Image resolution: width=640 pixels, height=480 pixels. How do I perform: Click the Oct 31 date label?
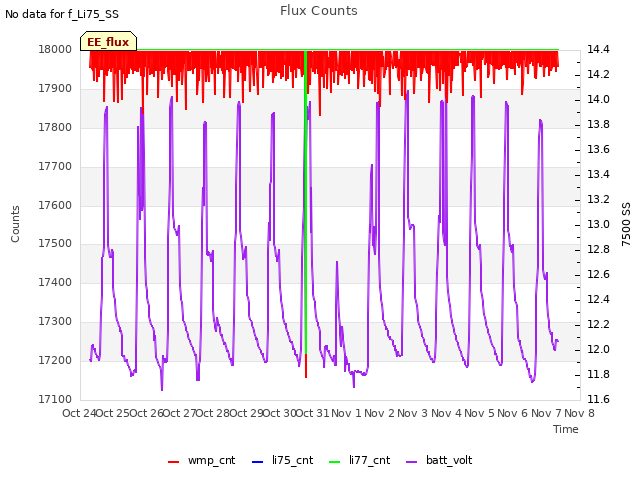coord(312,413)
